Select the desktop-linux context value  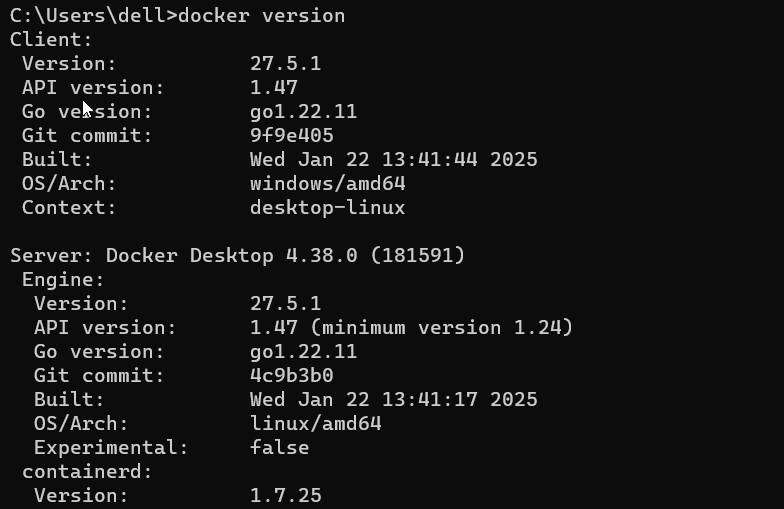[x=328, y=208]
